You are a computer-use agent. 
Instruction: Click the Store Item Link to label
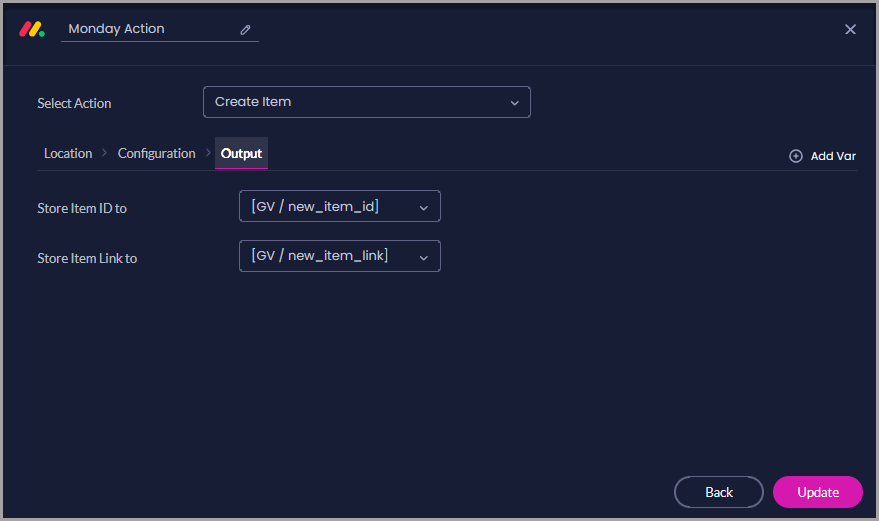tap(87, 258)
